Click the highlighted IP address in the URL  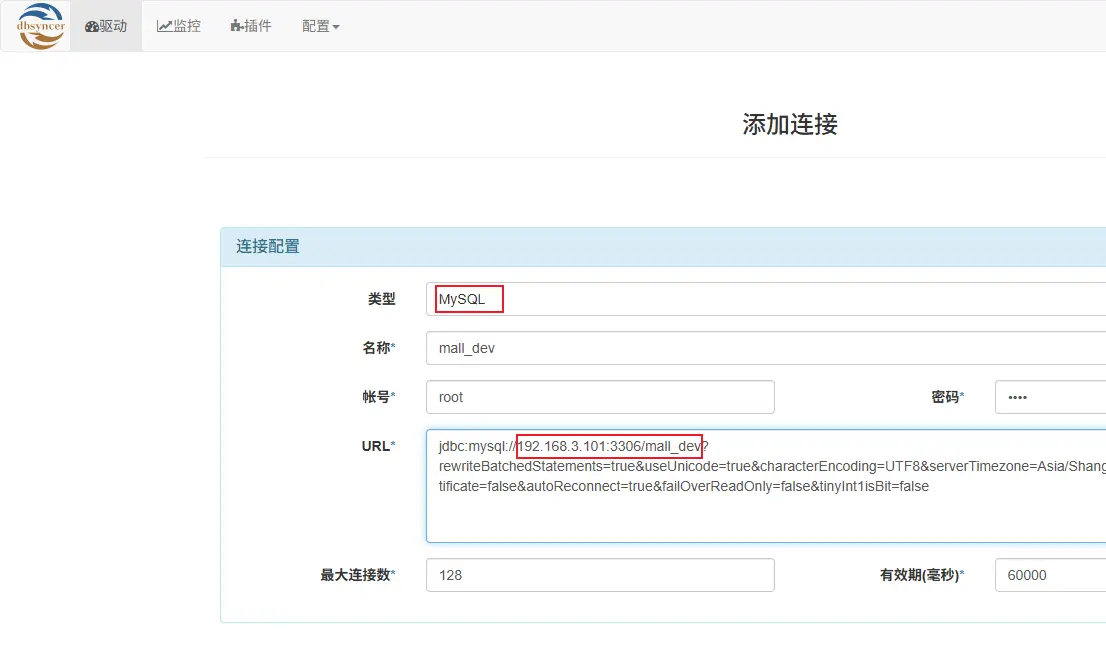click(608, 446)
